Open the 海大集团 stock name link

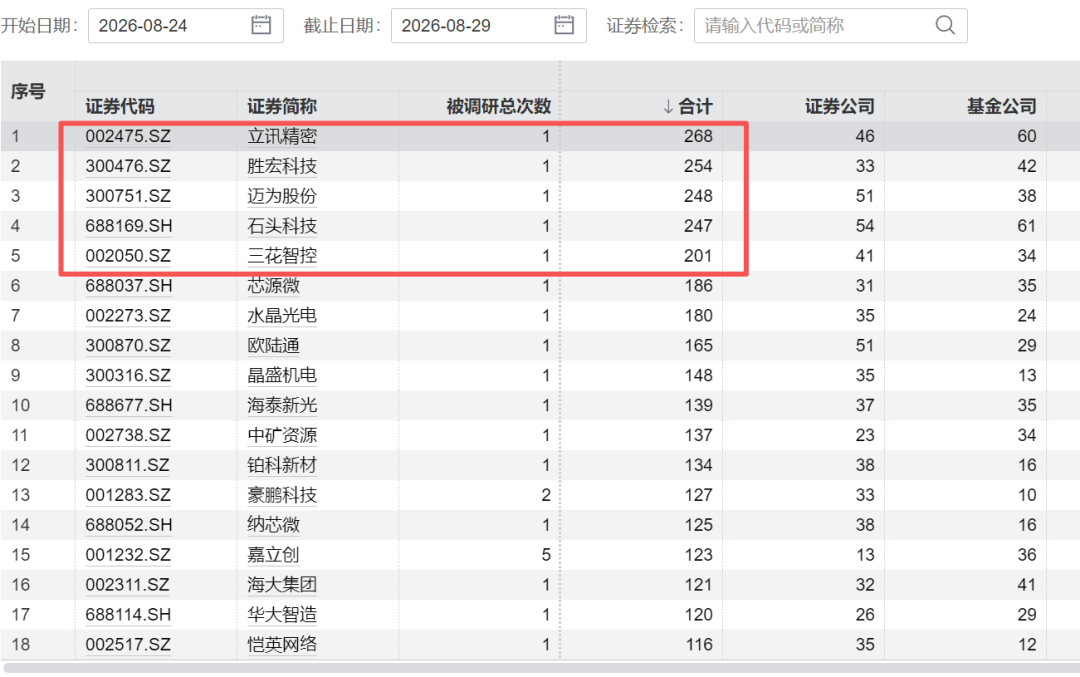pos(282,585)
